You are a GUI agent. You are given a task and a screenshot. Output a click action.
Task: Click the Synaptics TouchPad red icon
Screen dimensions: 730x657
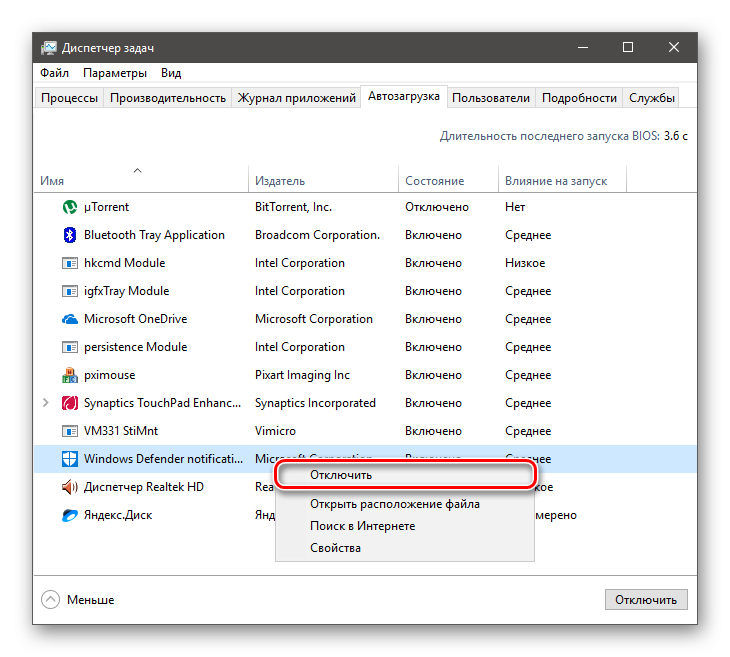click(x=70, y=403)
